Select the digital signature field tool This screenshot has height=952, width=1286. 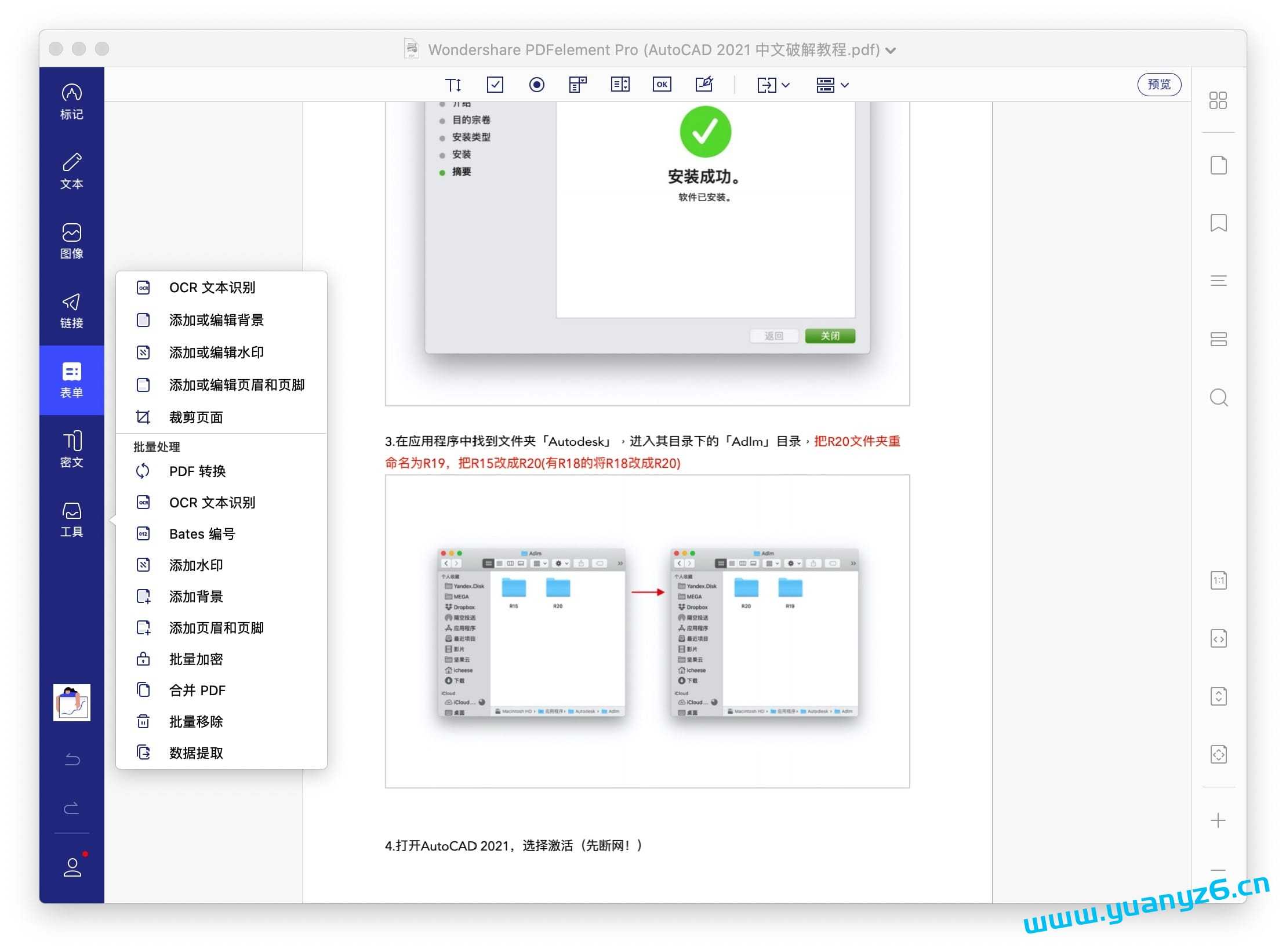[x=705, y=85]
